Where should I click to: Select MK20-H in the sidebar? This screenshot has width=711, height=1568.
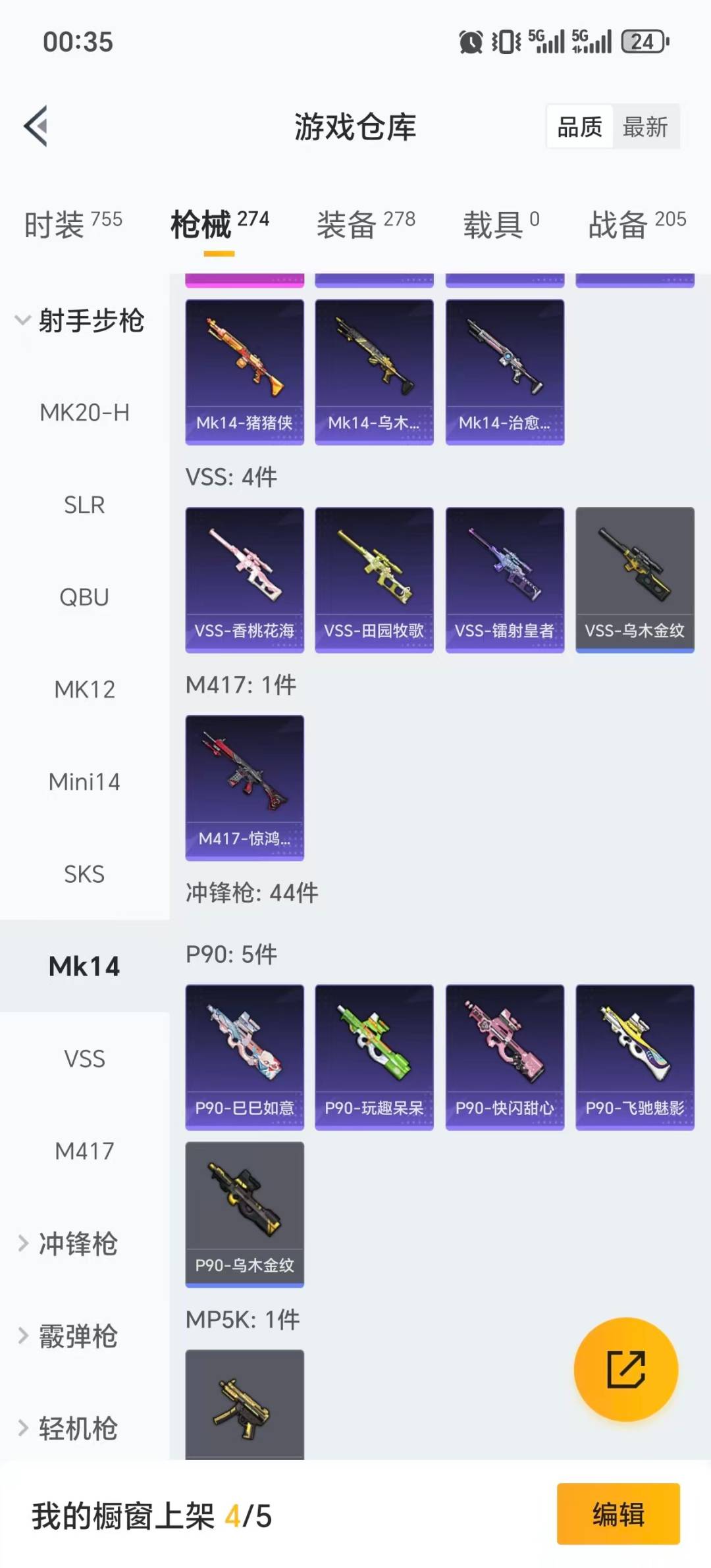pyautogui.click(x=84, y=413)
